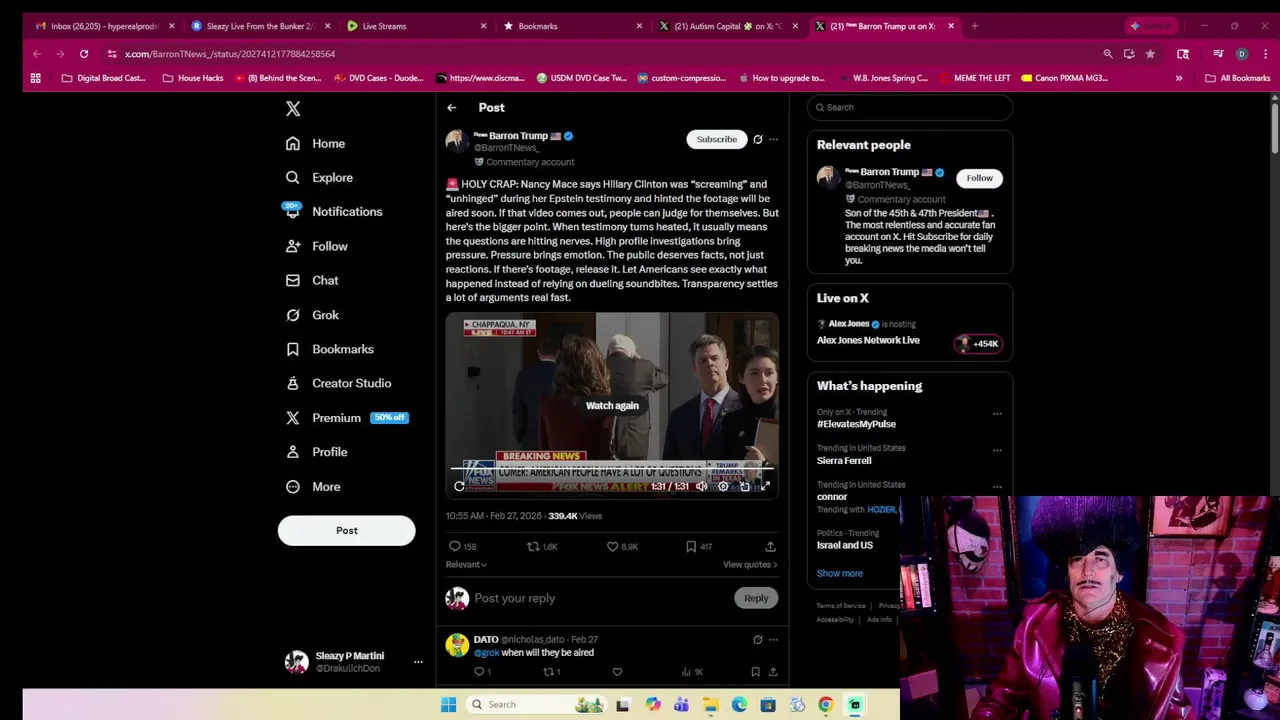Open View quotes link

[750, 565]
